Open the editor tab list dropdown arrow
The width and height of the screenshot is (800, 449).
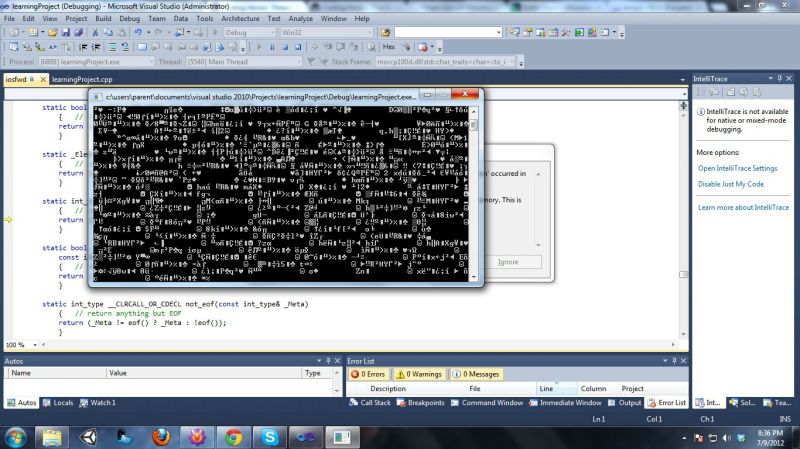click(683, 80)
